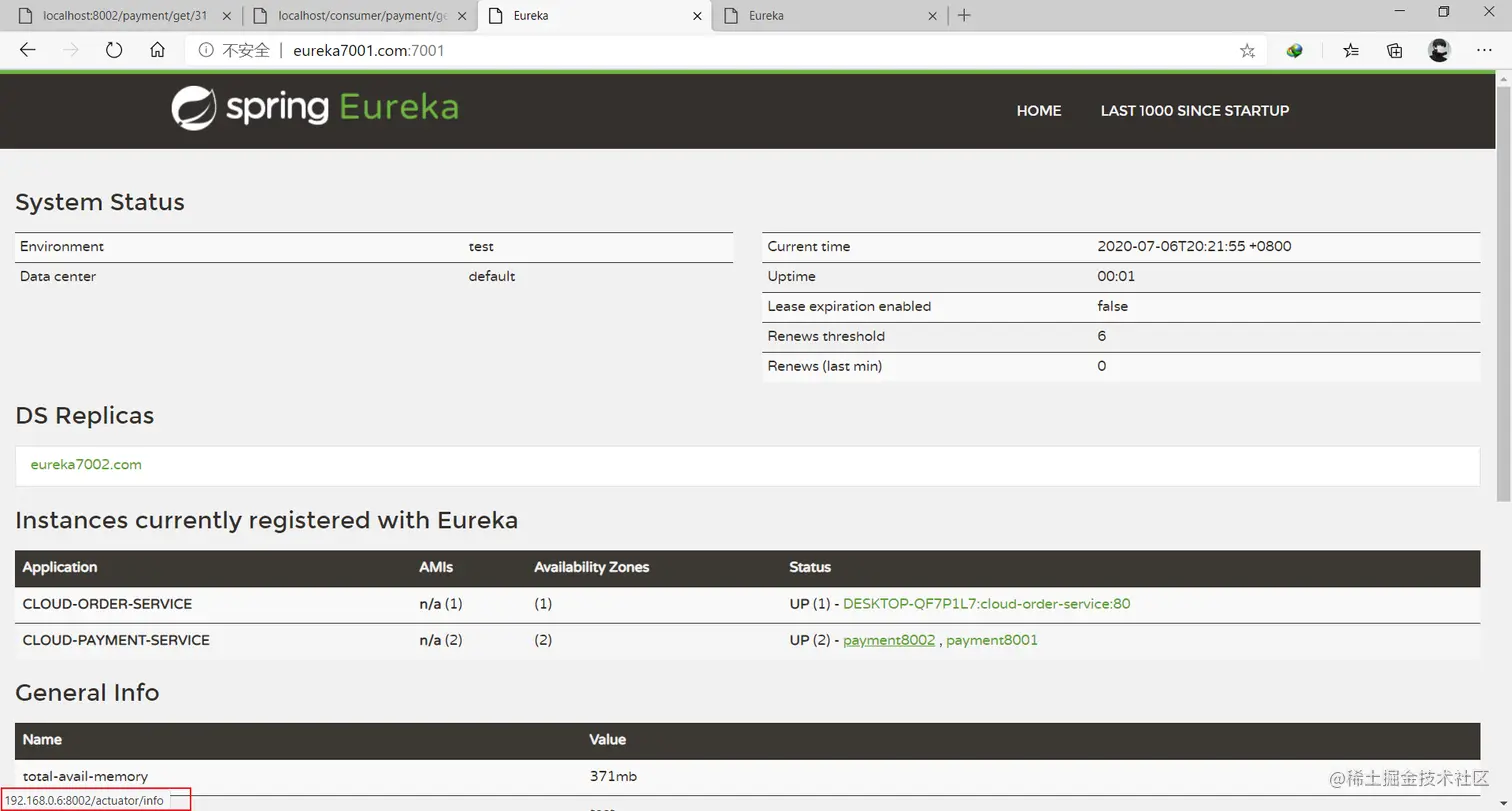
Task: Switch to the localhost/consumer/payment tab
Action: (361, 16)
